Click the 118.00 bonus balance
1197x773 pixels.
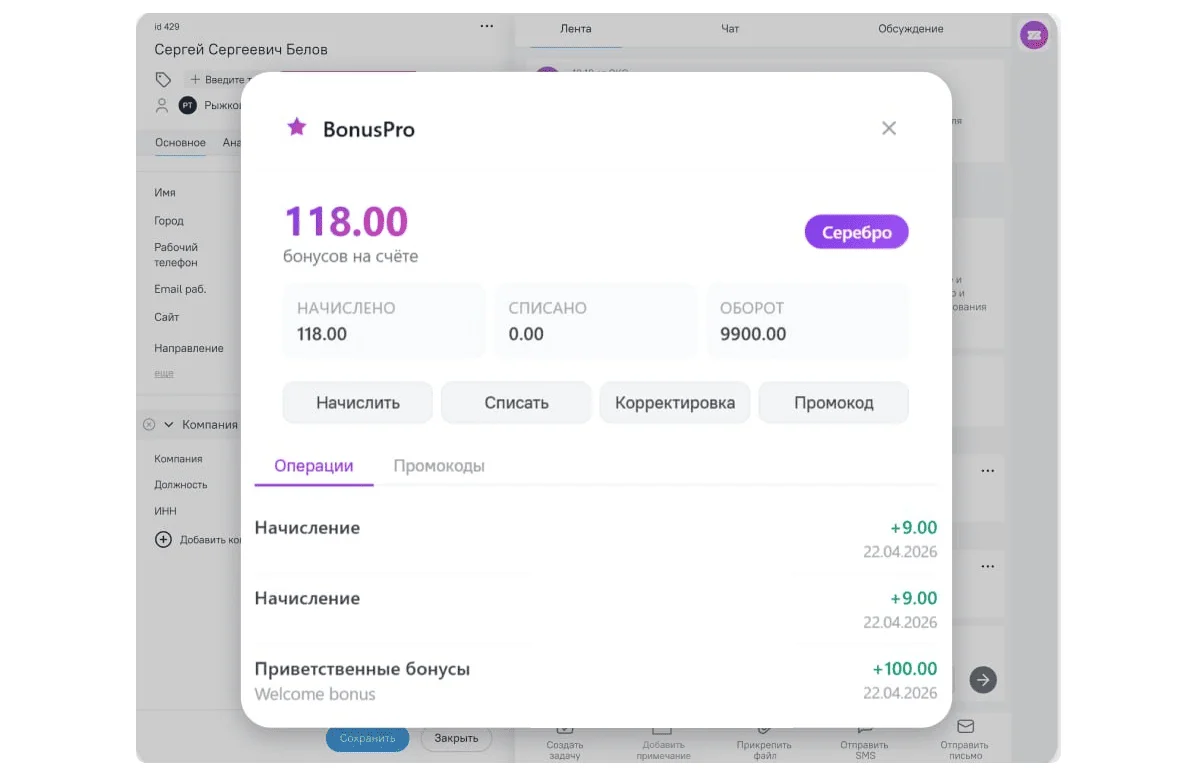(347, 221)
